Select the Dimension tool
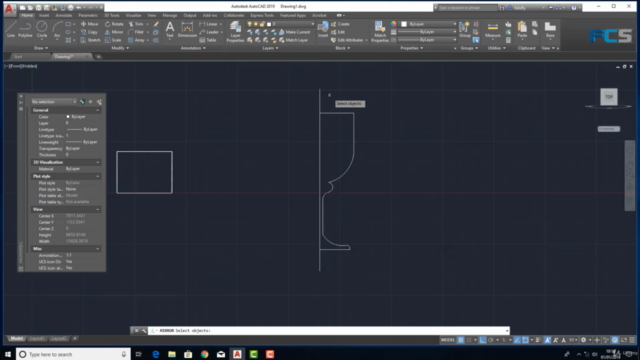 pyautogui.click(x=187, y=29)
